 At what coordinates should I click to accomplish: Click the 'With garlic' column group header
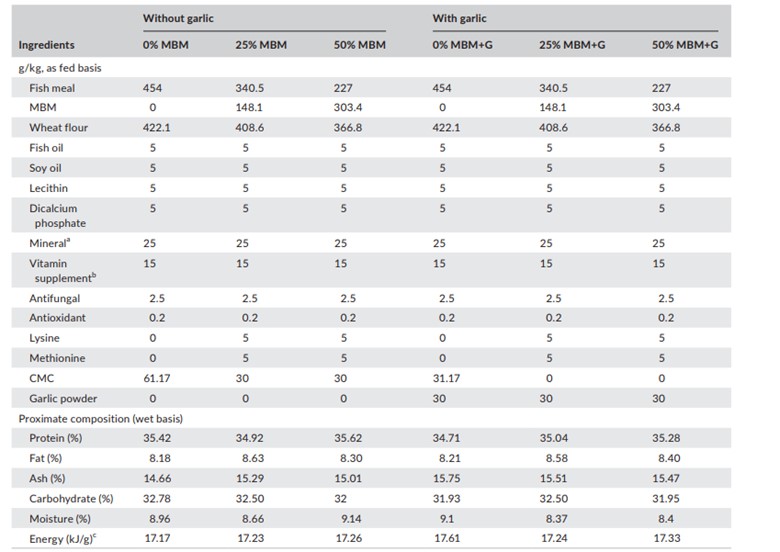(x=459, y=18)
